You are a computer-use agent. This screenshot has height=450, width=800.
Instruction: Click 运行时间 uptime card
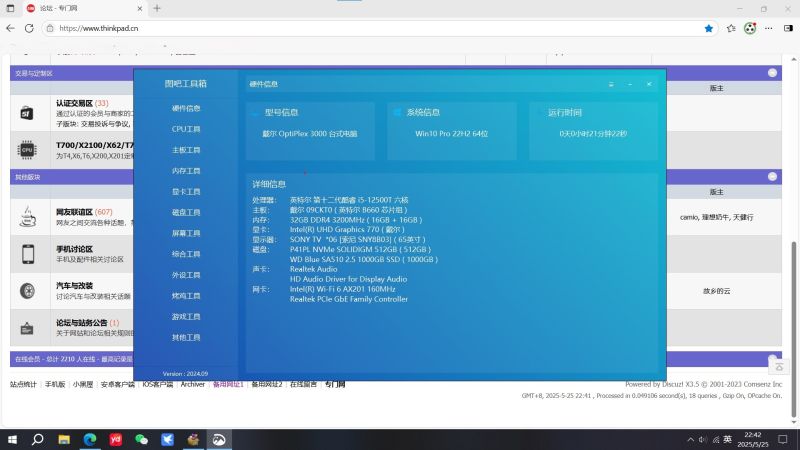(593, 131)
